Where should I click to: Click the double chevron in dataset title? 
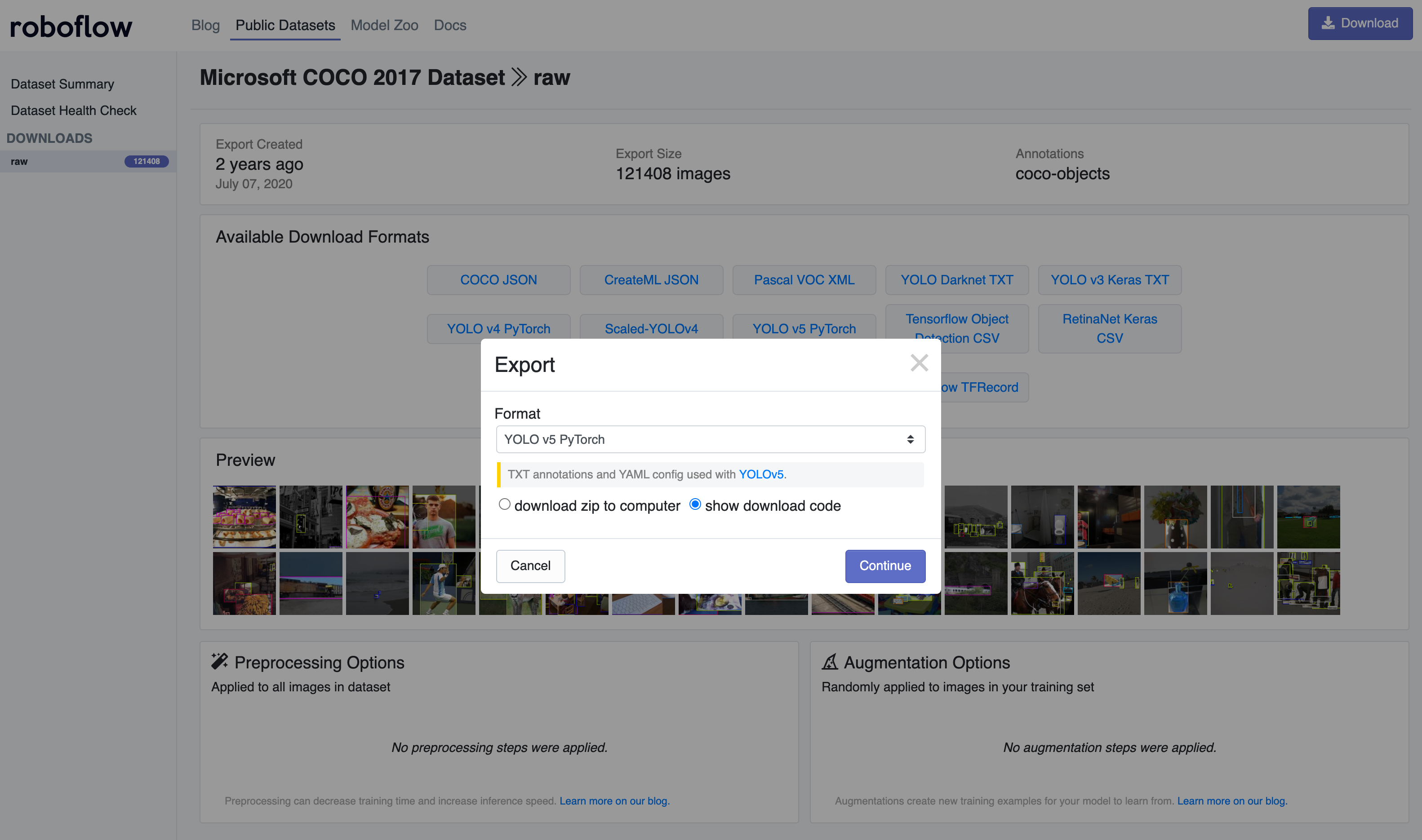tap(519, 77)
